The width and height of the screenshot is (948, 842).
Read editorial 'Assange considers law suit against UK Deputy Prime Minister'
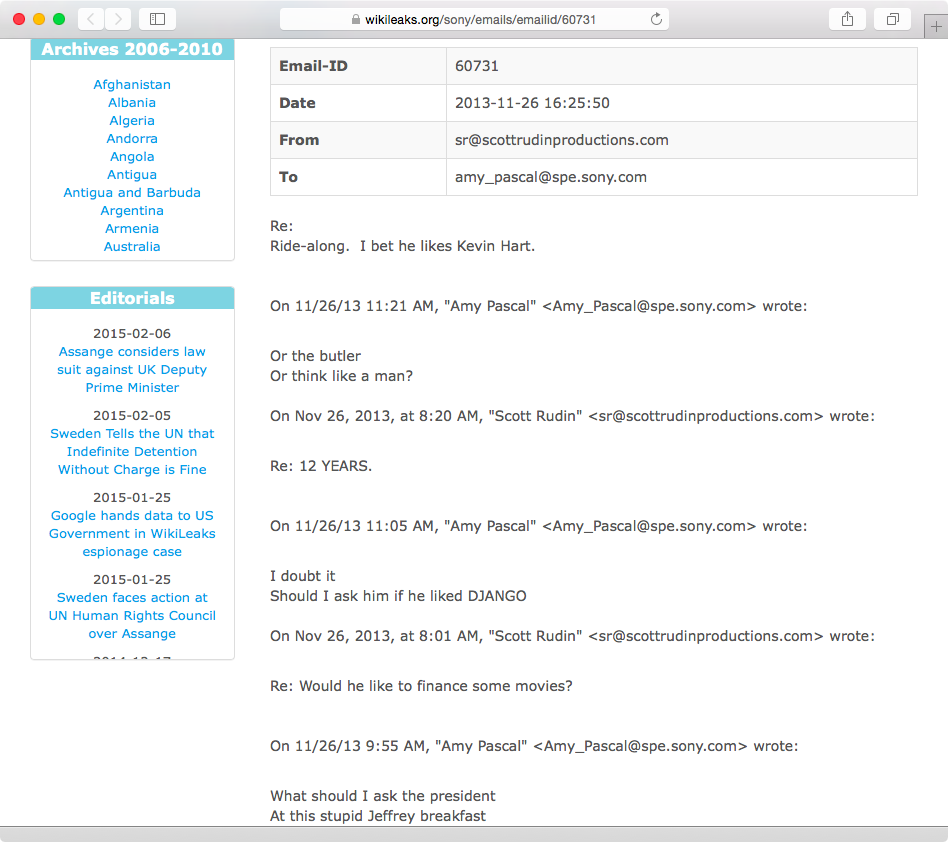[132, 369]
